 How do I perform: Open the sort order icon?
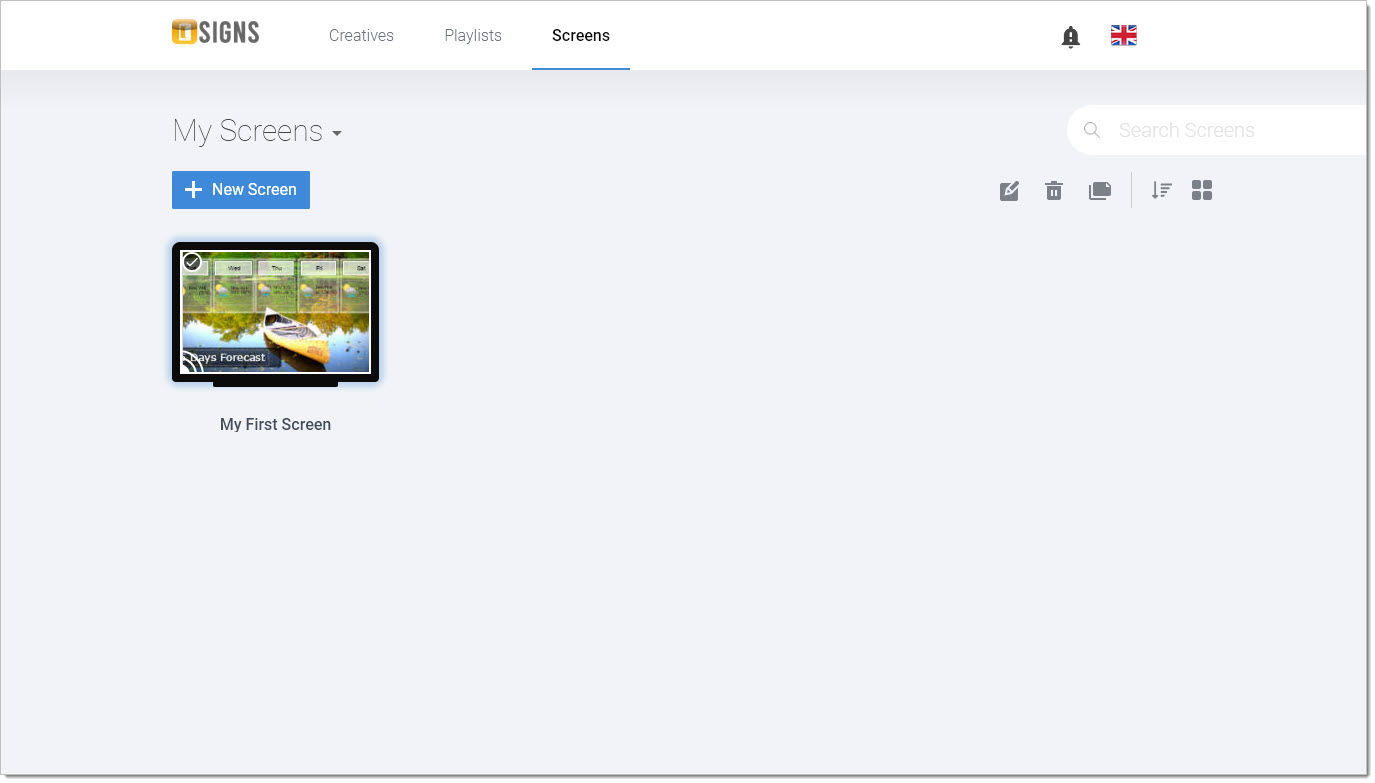1161,190
